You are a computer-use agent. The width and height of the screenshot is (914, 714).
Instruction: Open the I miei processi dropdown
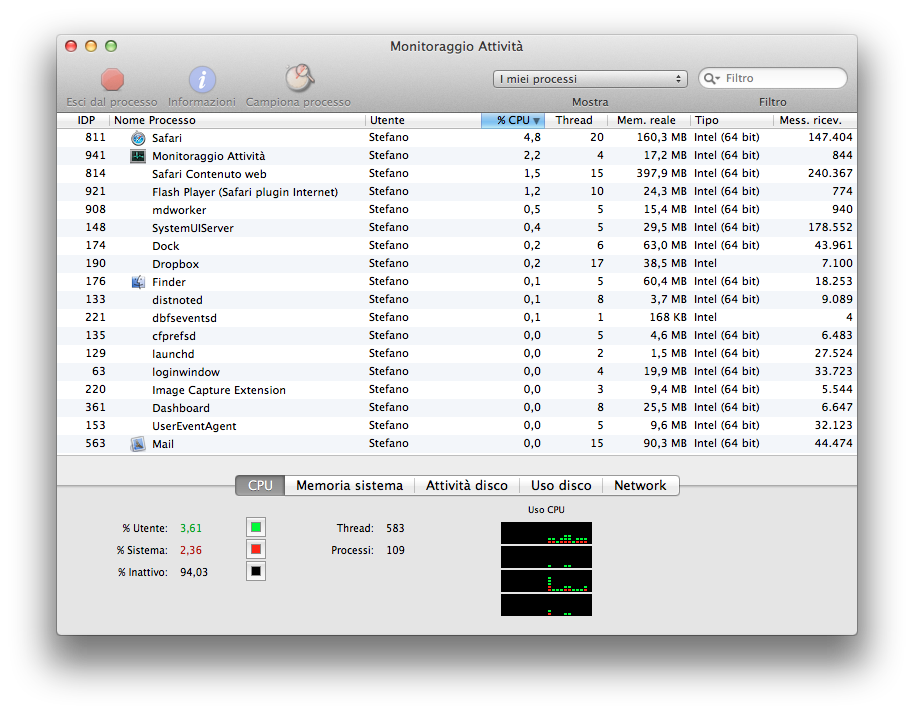tap(590, 79)
